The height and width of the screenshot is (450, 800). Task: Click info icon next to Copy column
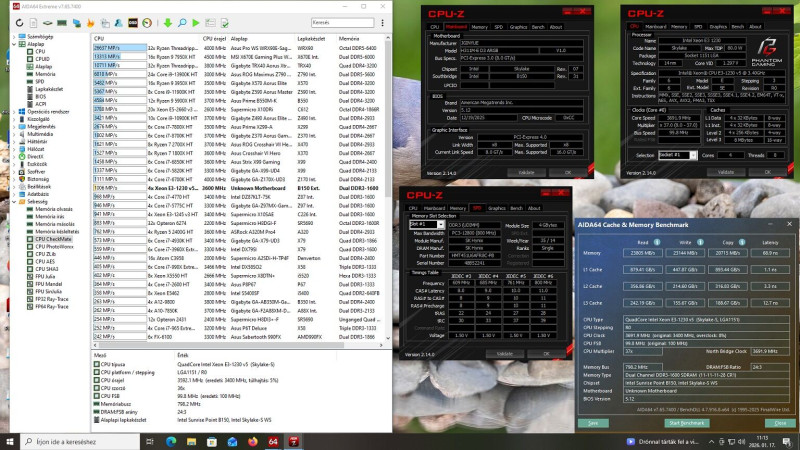tap(742, 242)
